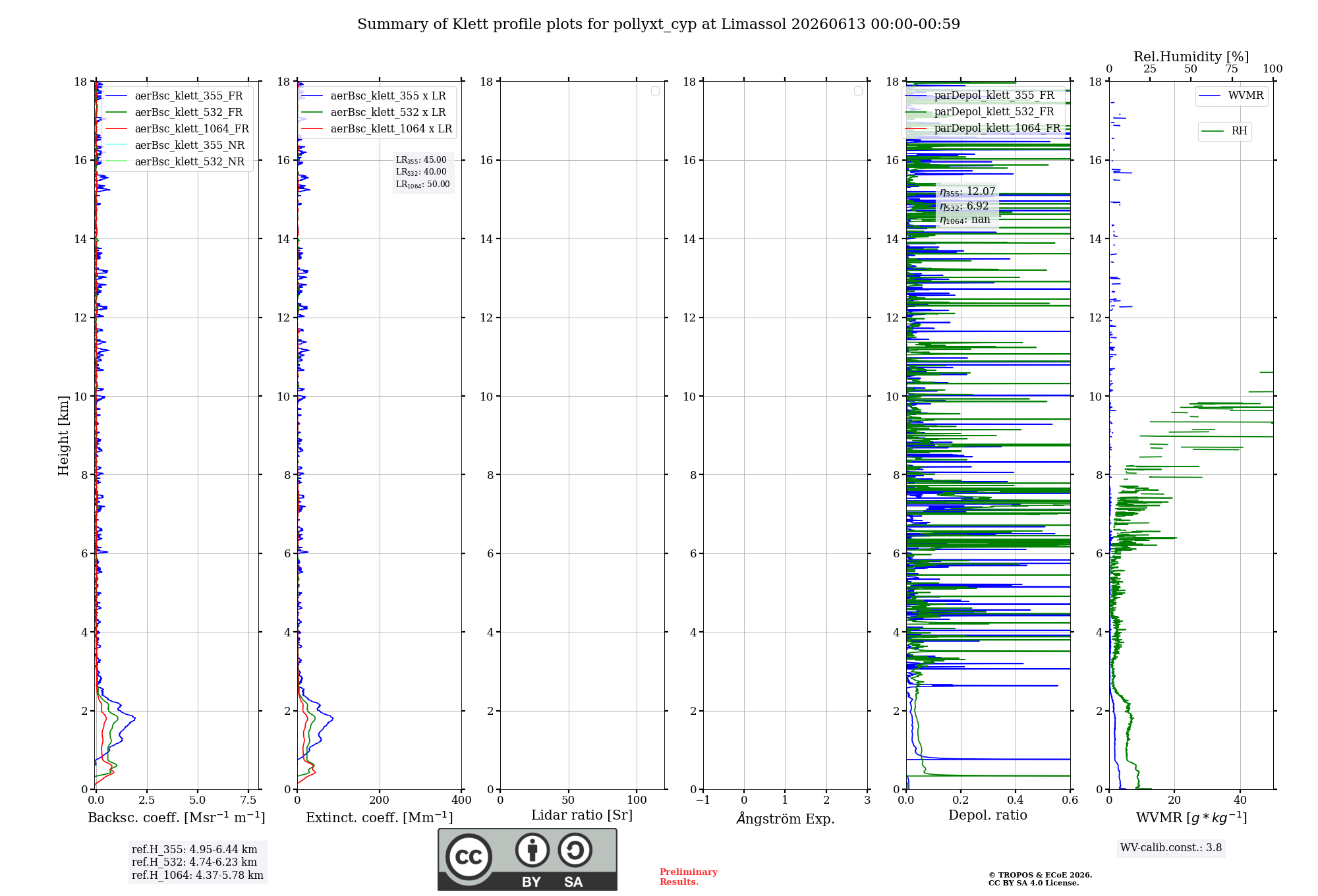Click the WV-calib.const. 3.8 label
The height and width of the screenshot is (896, 1318).
click(x=1171, y=848)
